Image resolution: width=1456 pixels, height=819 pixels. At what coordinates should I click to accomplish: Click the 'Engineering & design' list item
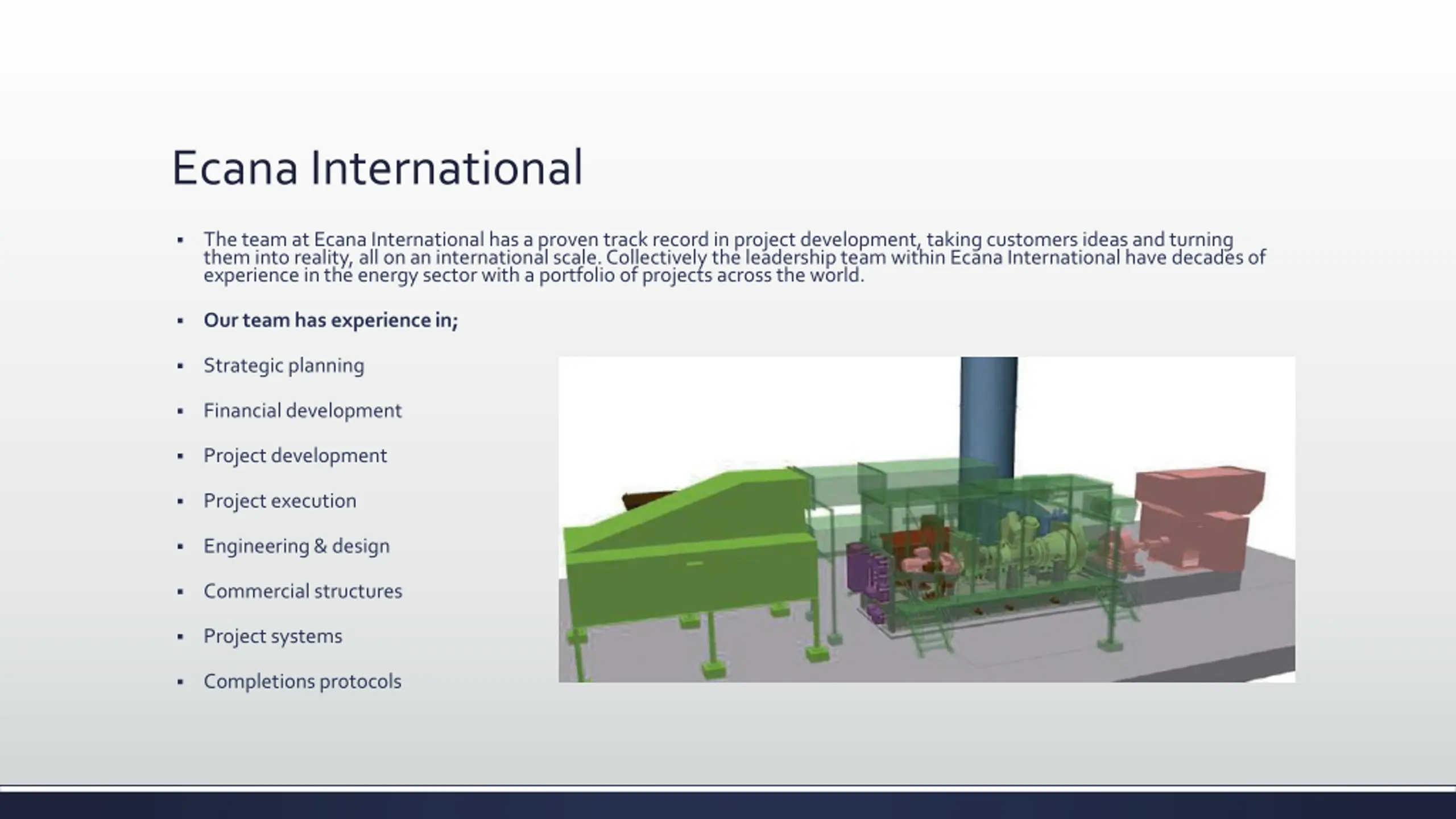(x=296, y=546)
